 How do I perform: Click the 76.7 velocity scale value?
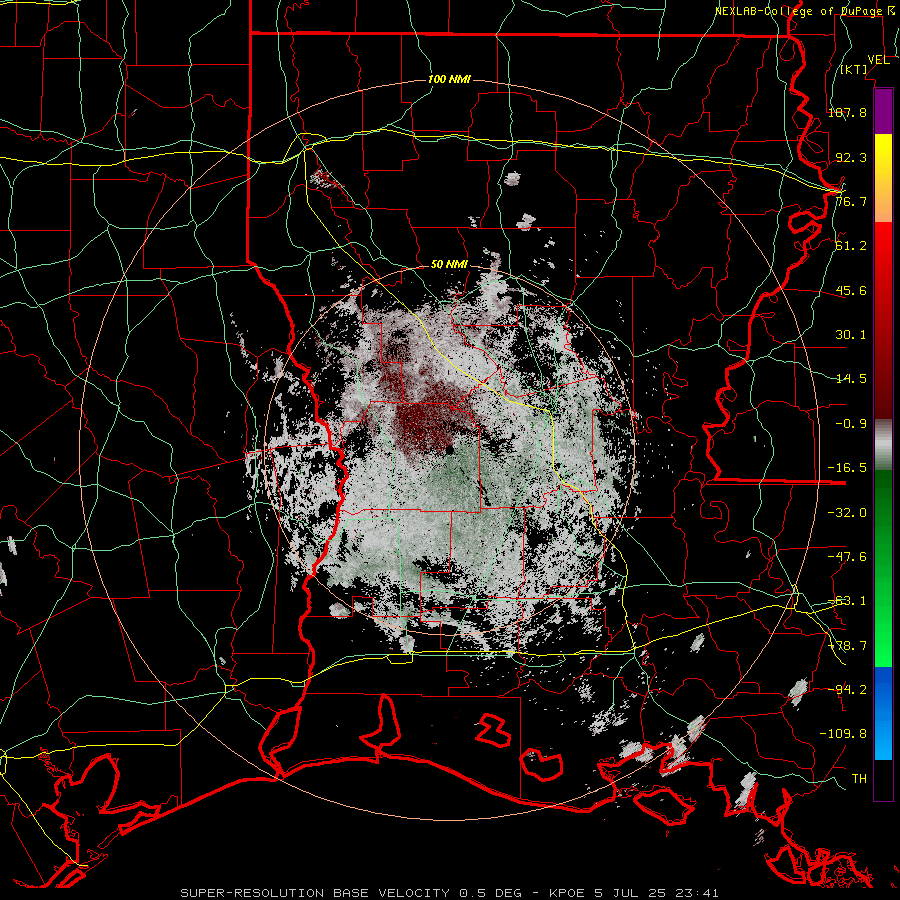click(x=851, y=201)
